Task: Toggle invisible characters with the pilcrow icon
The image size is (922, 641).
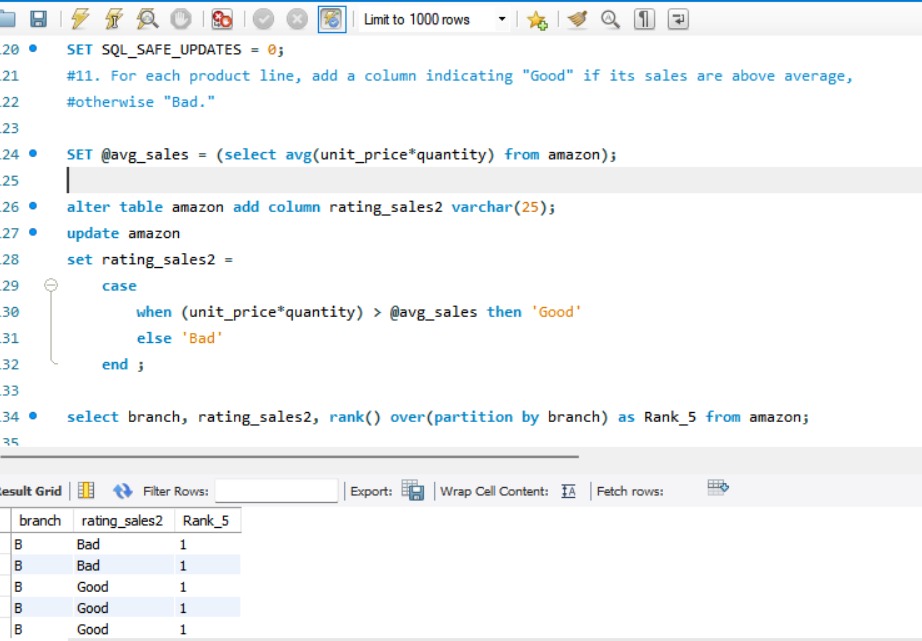Action: (644, 19)
